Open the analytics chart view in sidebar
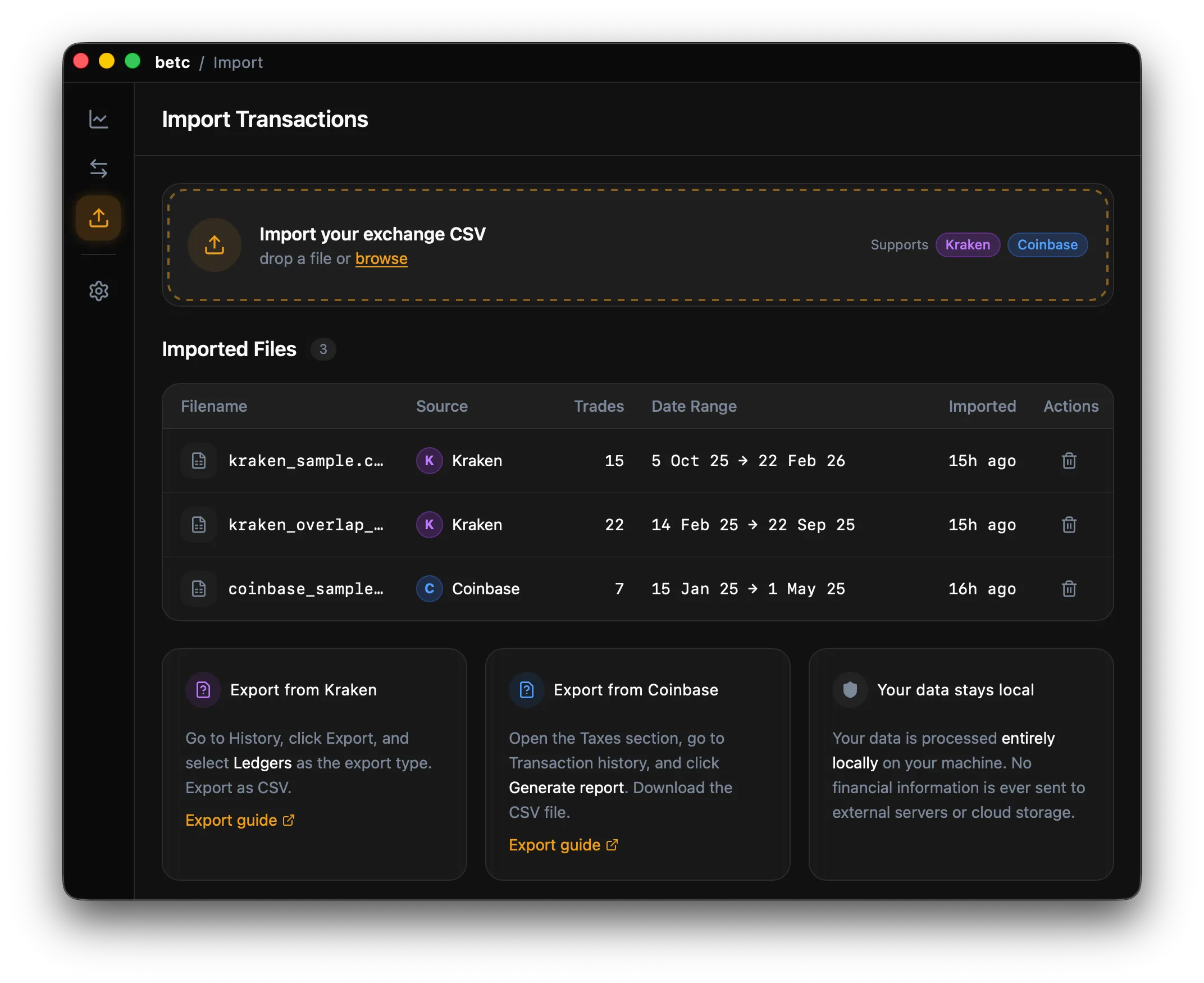 [98, 120]
